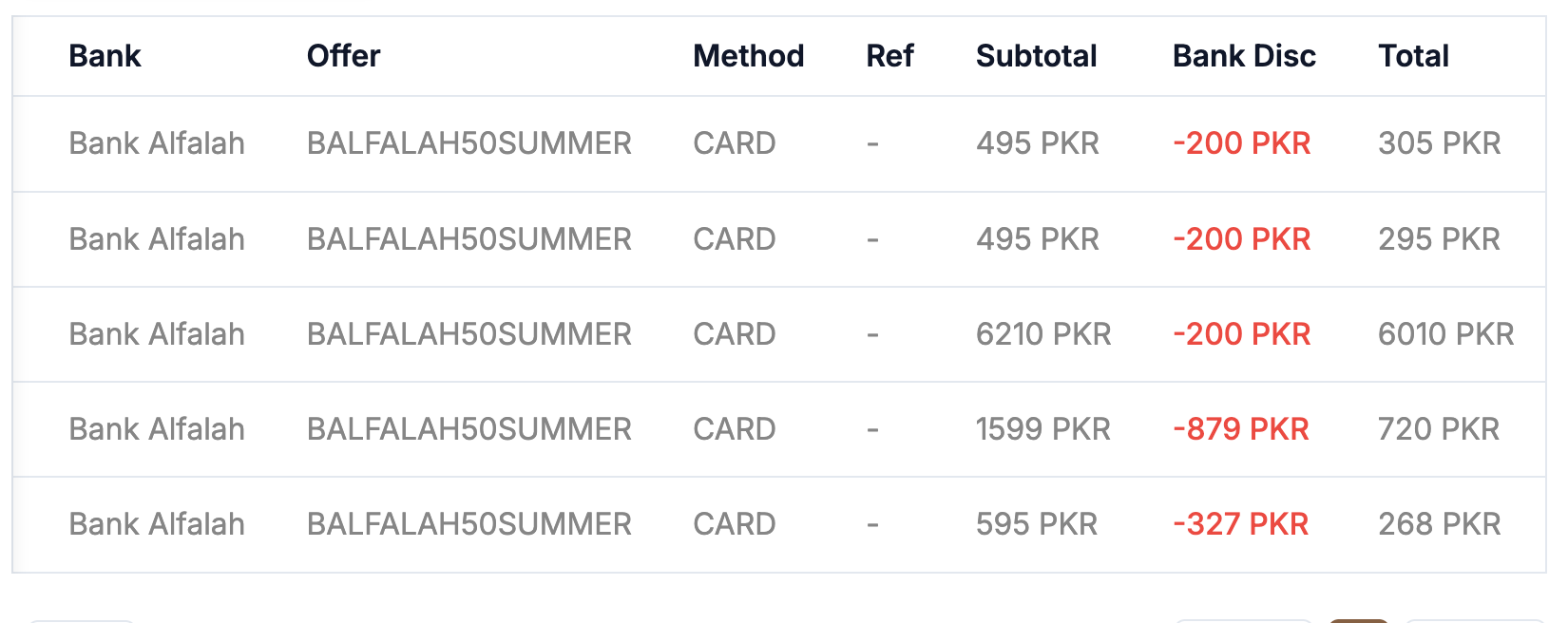
Task: Select the Bank Disc column header
Action: pyautogui.click(x=1243, y=56)
